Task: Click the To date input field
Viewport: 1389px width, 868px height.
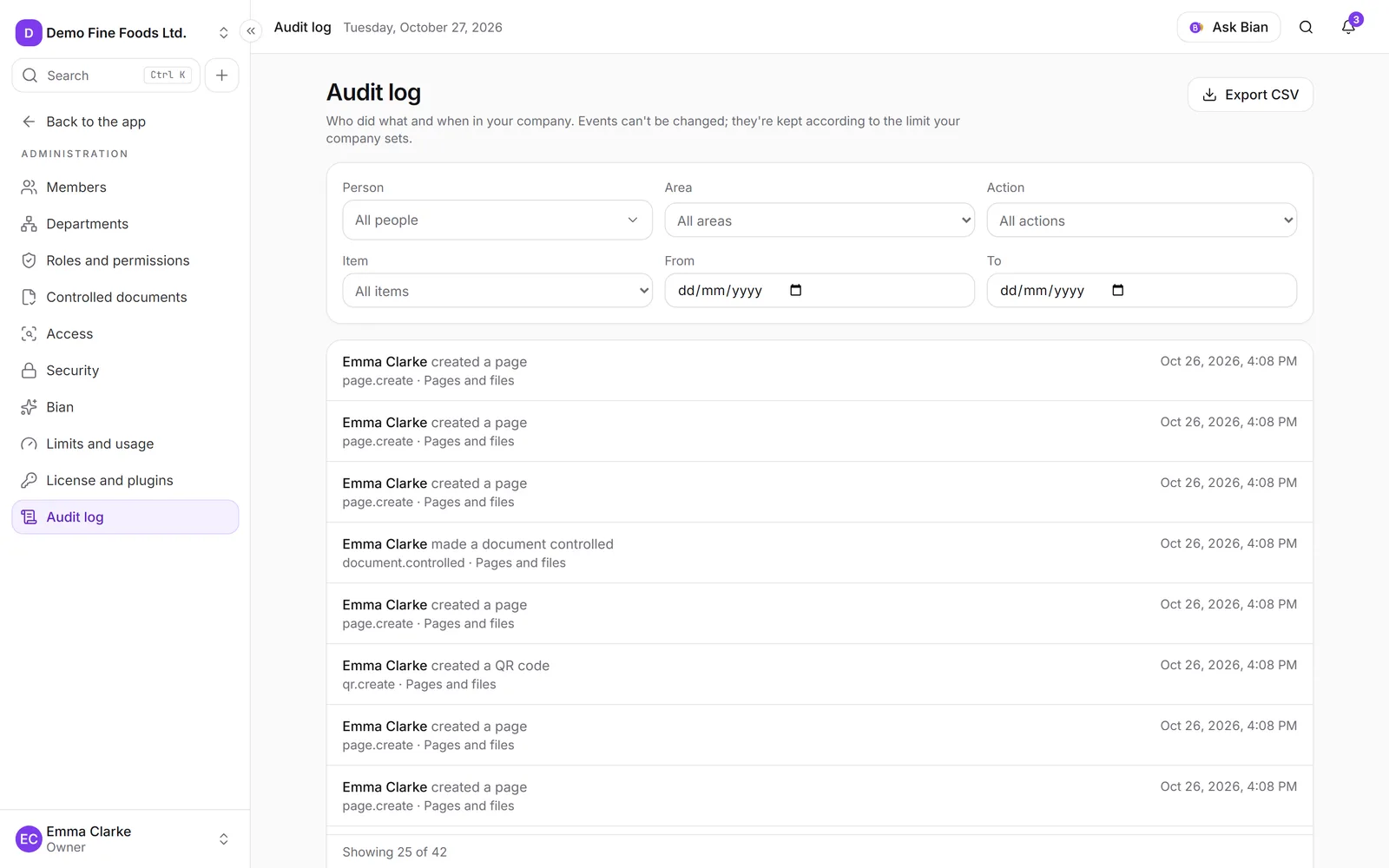Action: pyautogui.click(x=1142, y=290)
